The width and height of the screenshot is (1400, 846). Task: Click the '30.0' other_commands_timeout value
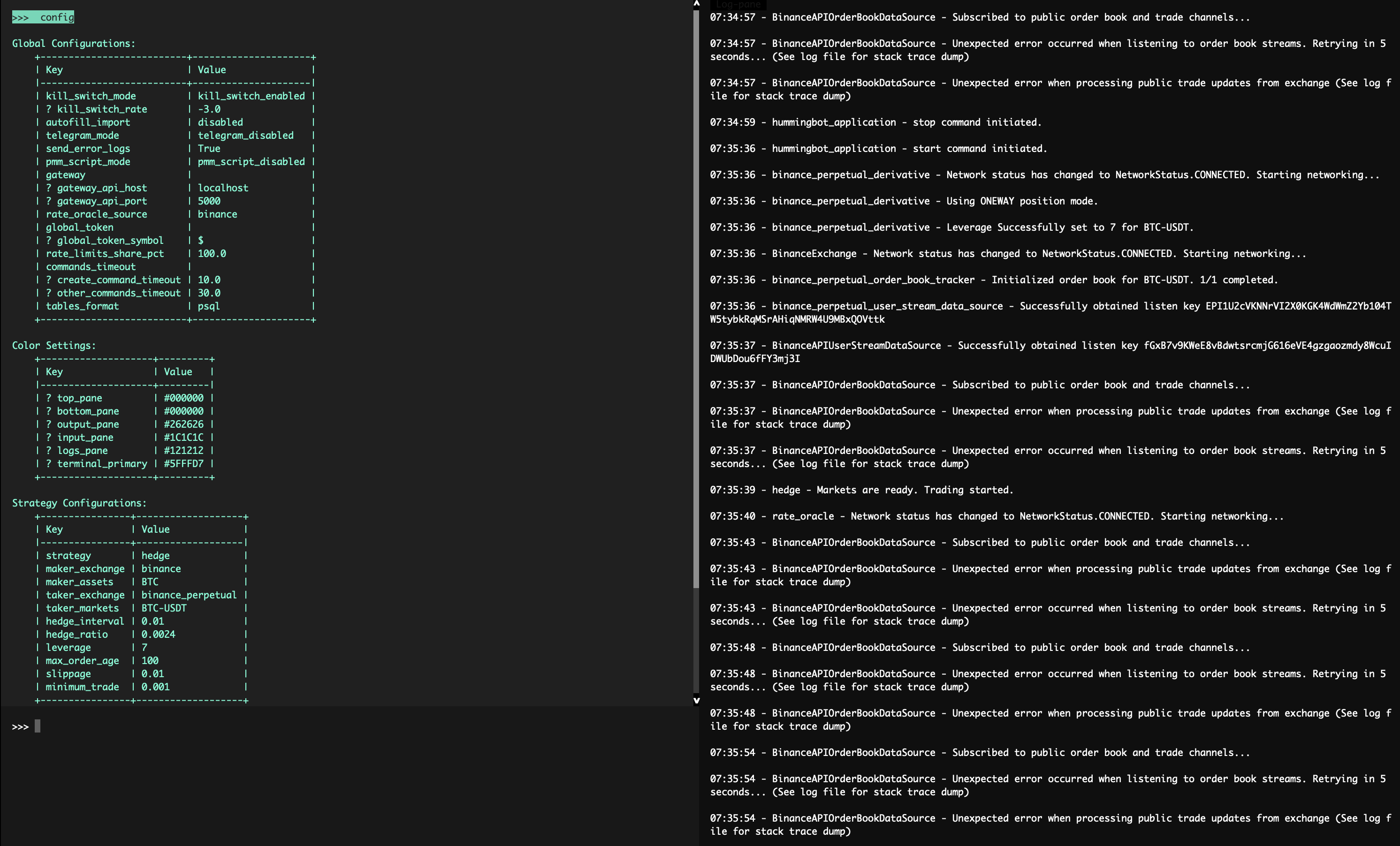[209, 293]
